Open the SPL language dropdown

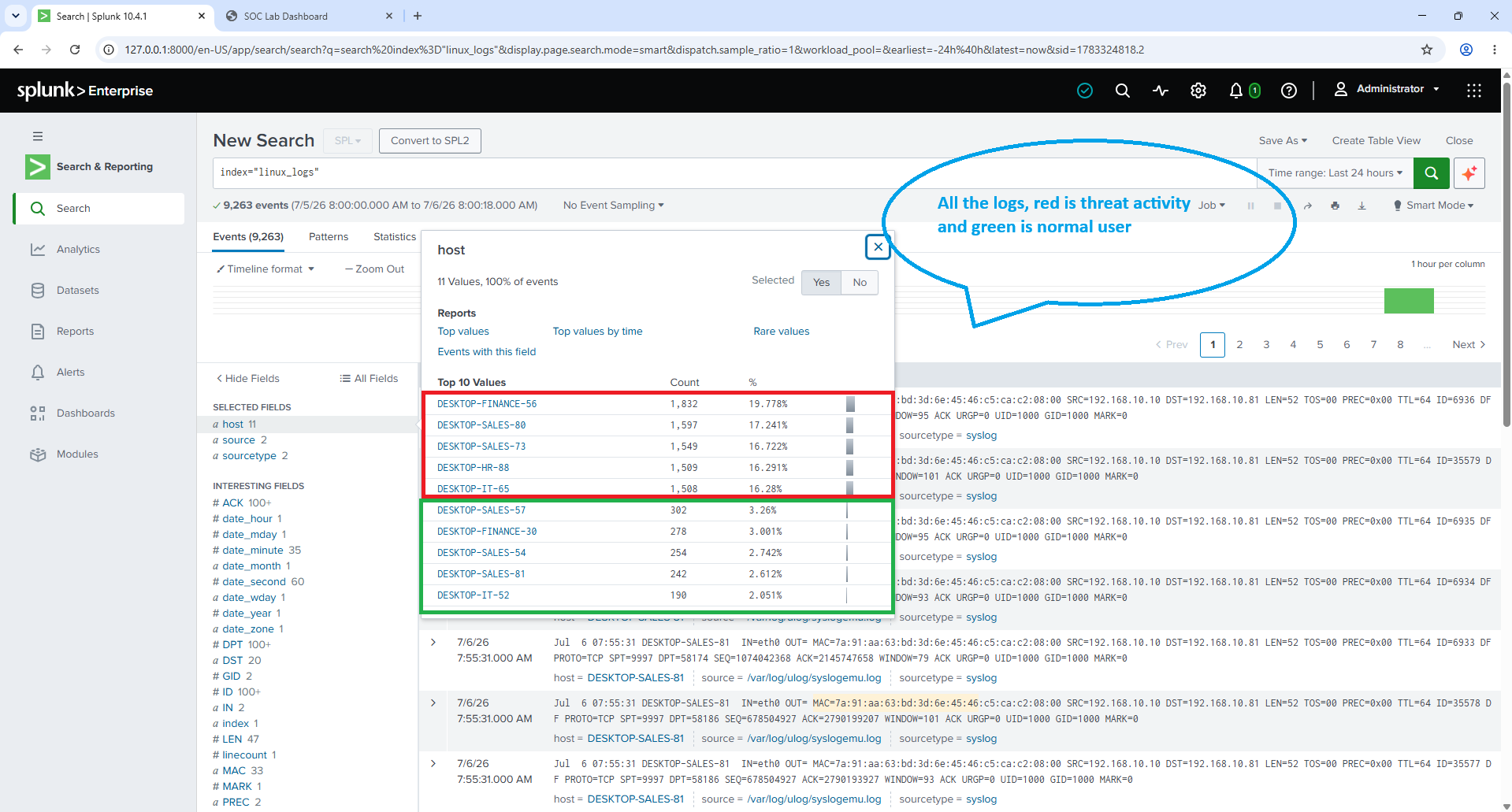click(x=347, y=141)
